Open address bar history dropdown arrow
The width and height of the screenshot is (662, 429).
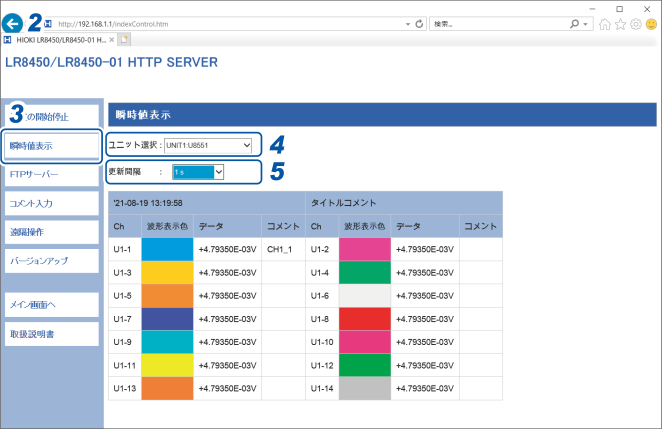coord(408,24)
